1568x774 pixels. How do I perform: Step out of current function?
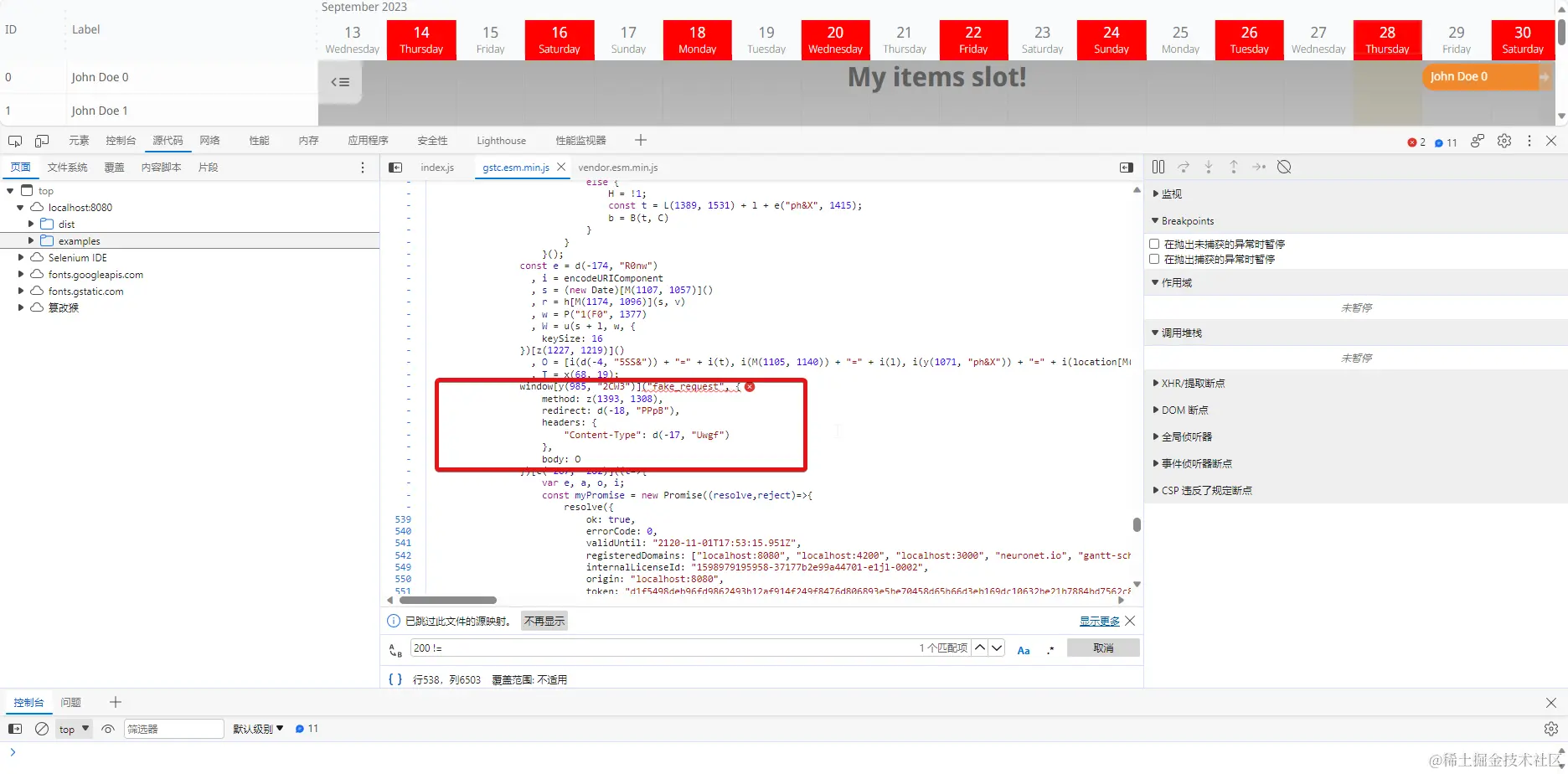pyautogui.click(x=1234, y=167)
